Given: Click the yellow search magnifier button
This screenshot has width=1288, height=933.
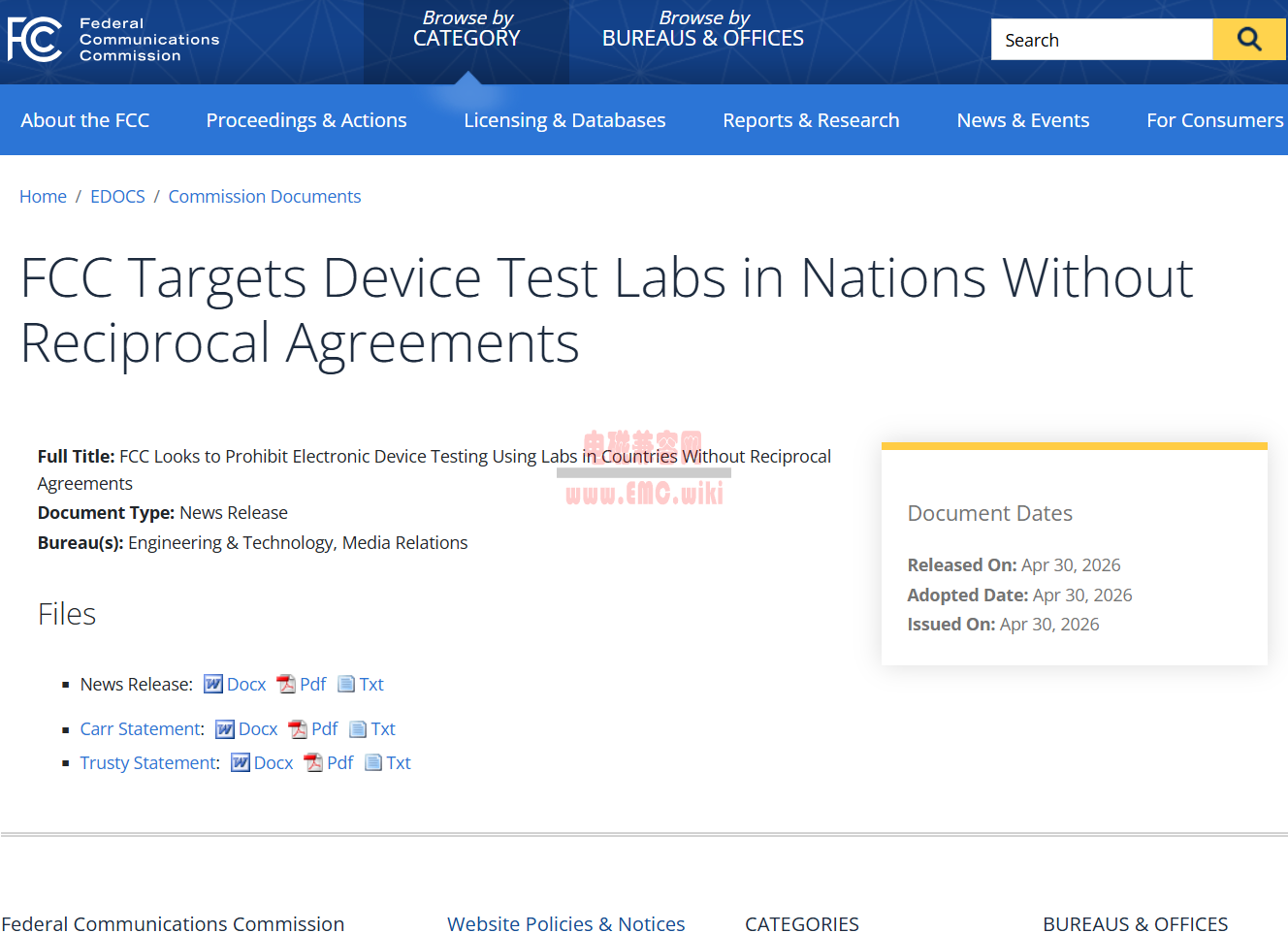Looking at the screenshot, I should point(1249,40).
